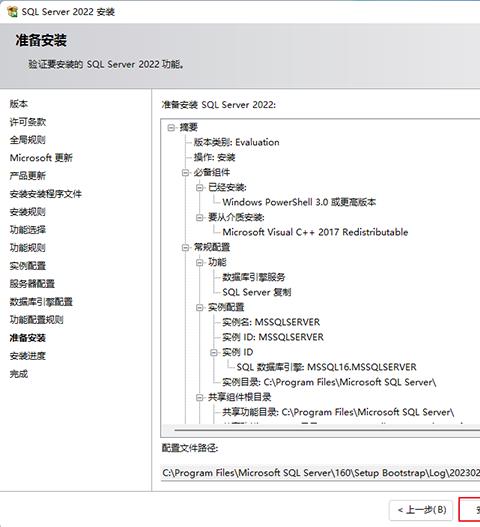
Task: Select the 实例 ID: MSSQLSERVER row
Action: click(x=273, y=337)
